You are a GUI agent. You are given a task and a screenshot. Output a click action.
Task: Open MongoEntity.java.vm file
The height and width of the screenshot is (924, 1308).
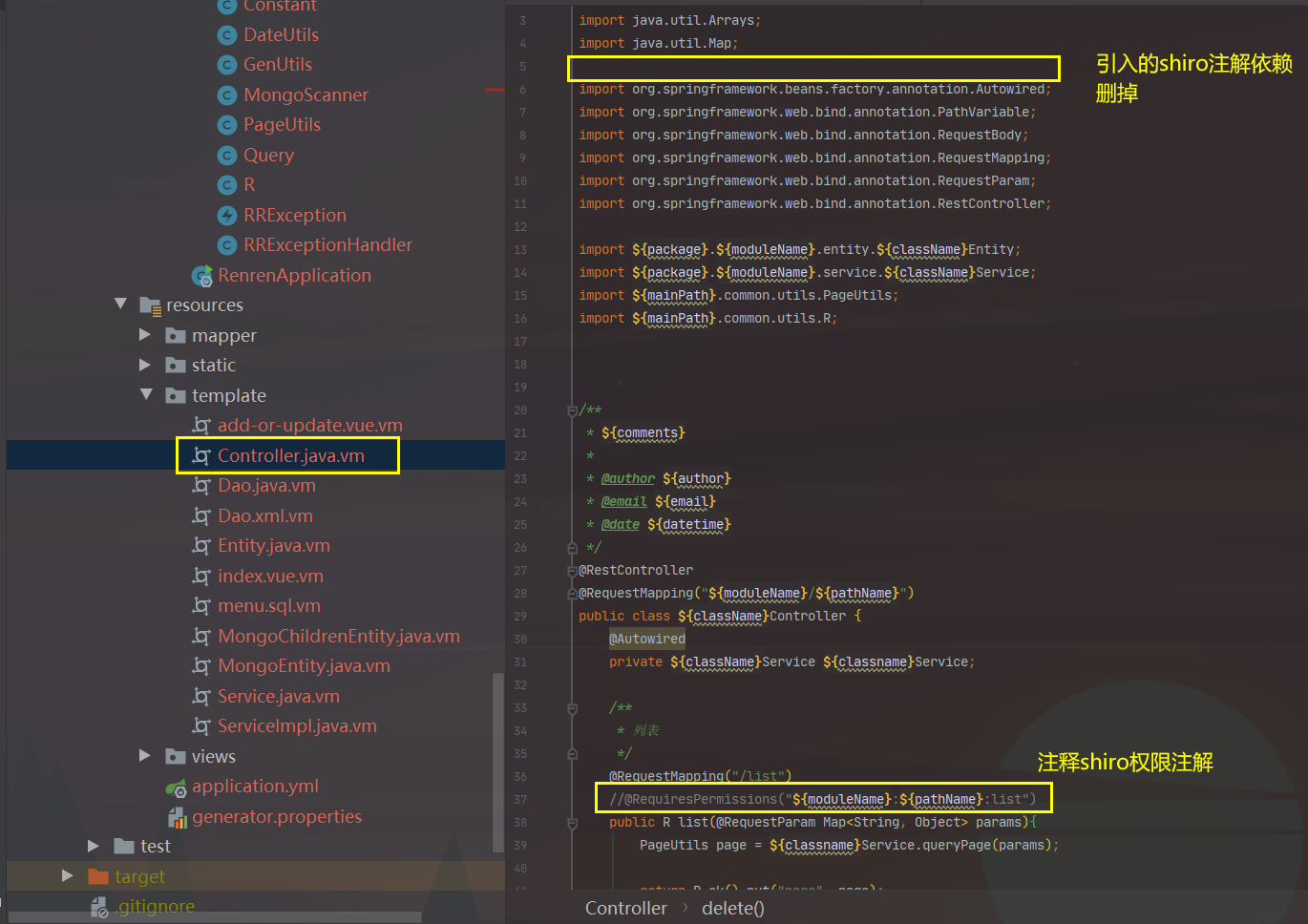[304, 666]
